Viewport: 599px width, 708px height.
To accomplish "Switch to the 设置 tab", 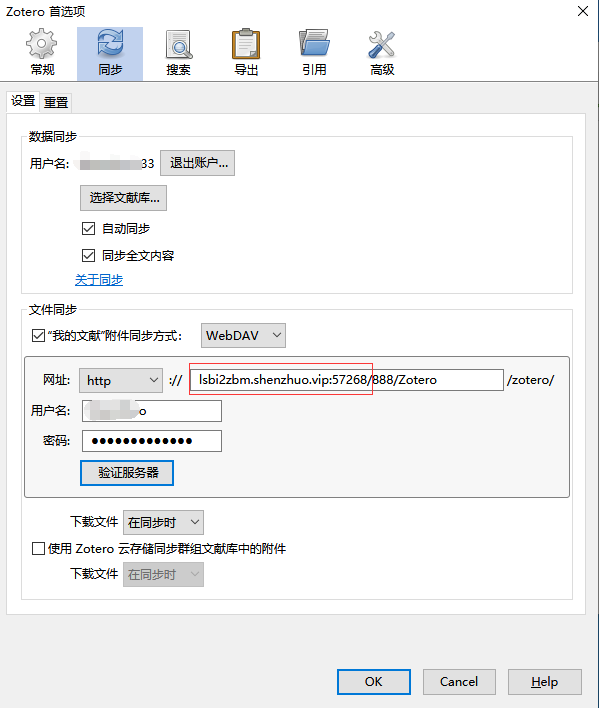I will tap(23, 101).
